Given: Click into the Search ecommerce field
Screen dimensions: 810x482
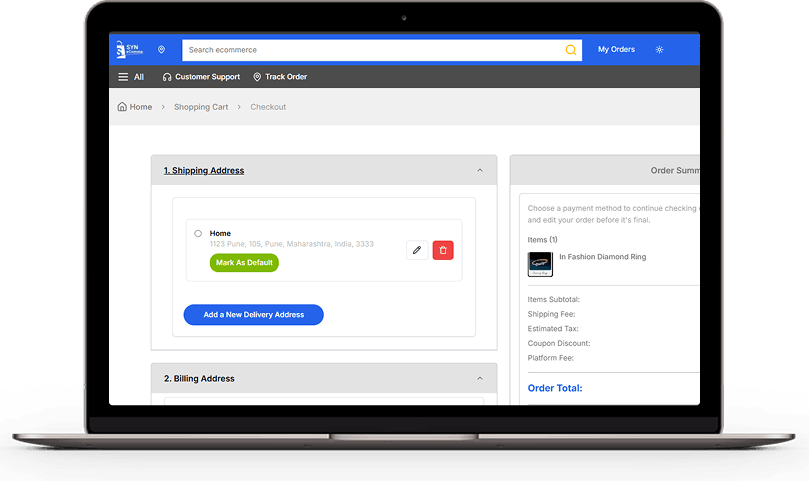Looking at the screenshot, I should (370, 50).
